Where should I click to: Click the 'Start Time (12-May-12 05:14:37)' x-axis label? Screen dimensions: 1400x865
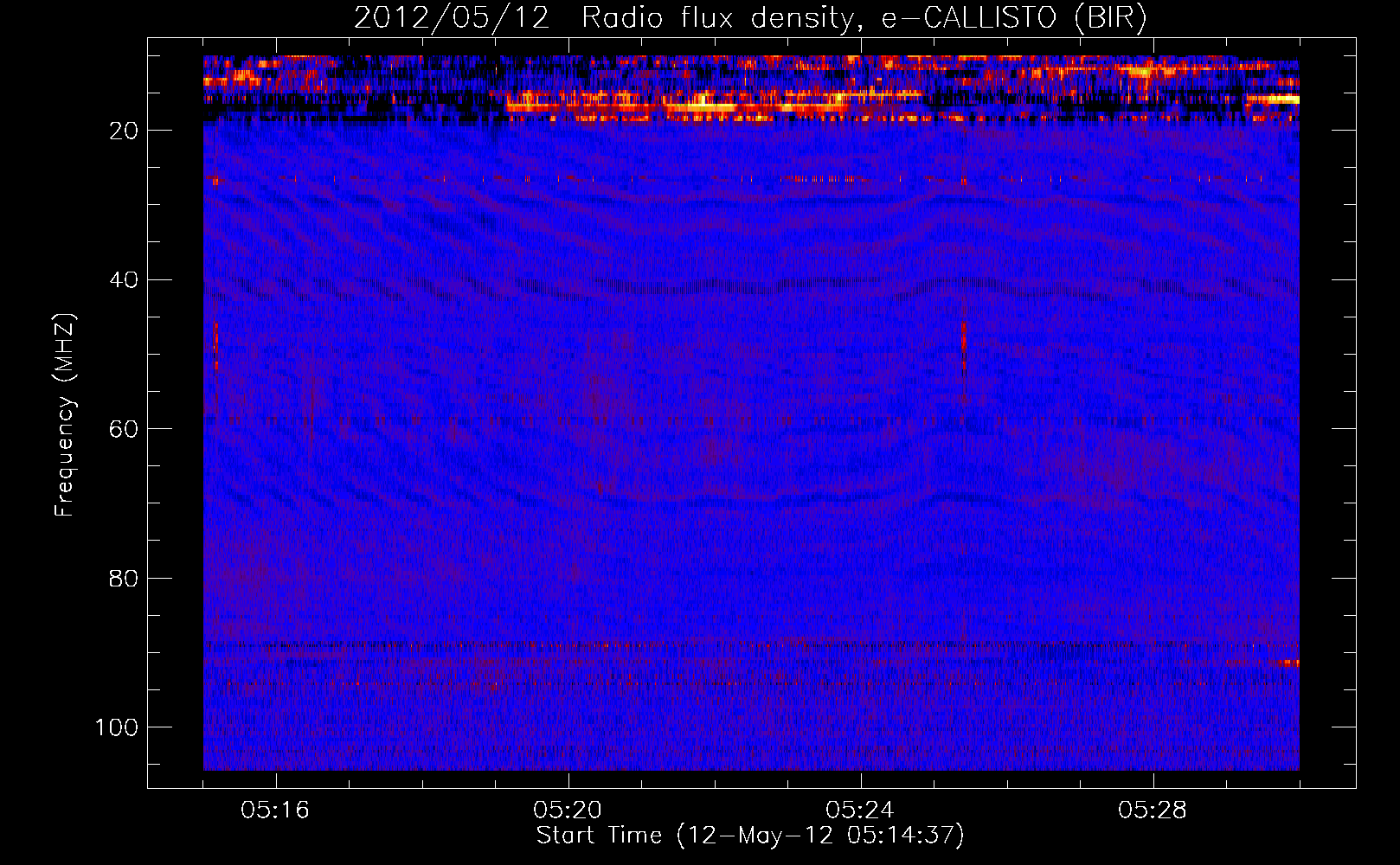tap(749, 836)
